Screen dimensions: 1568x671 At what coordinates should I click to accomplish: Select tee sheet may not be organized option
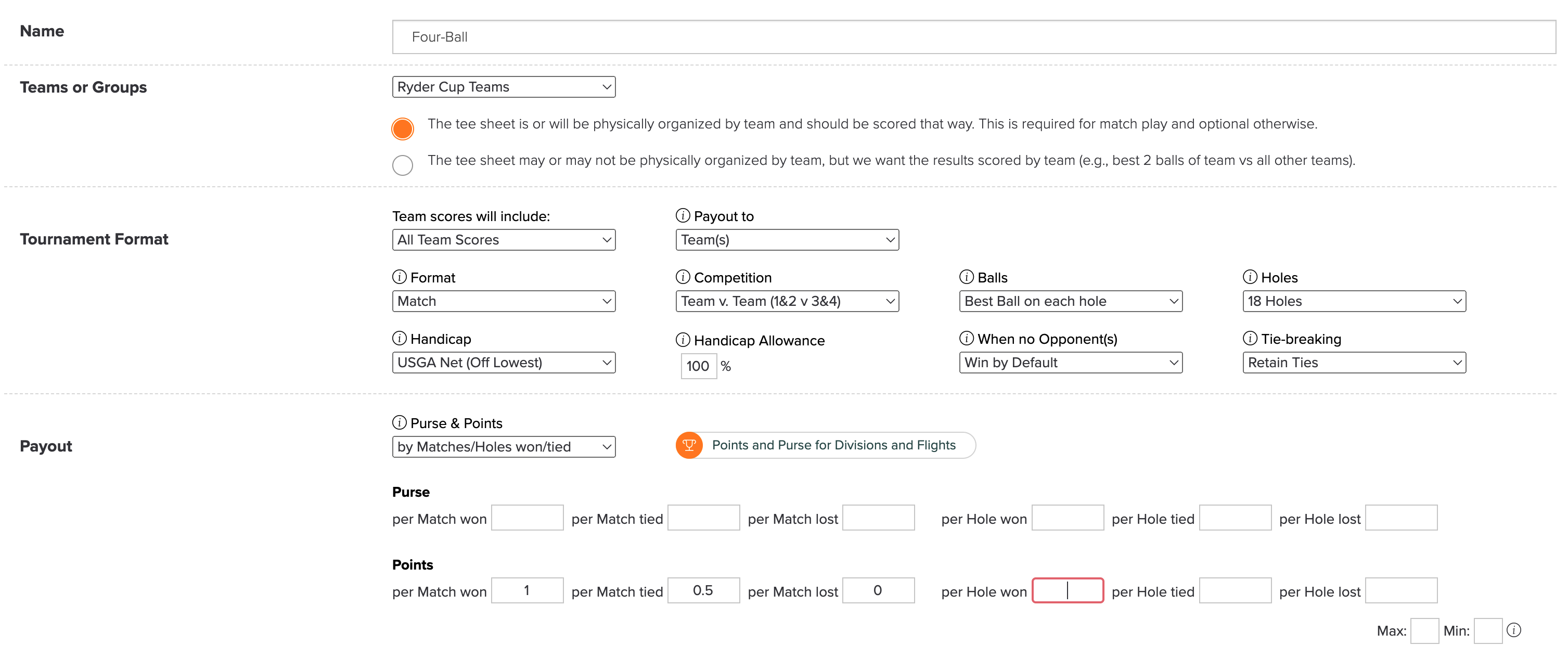click(402, 165)
